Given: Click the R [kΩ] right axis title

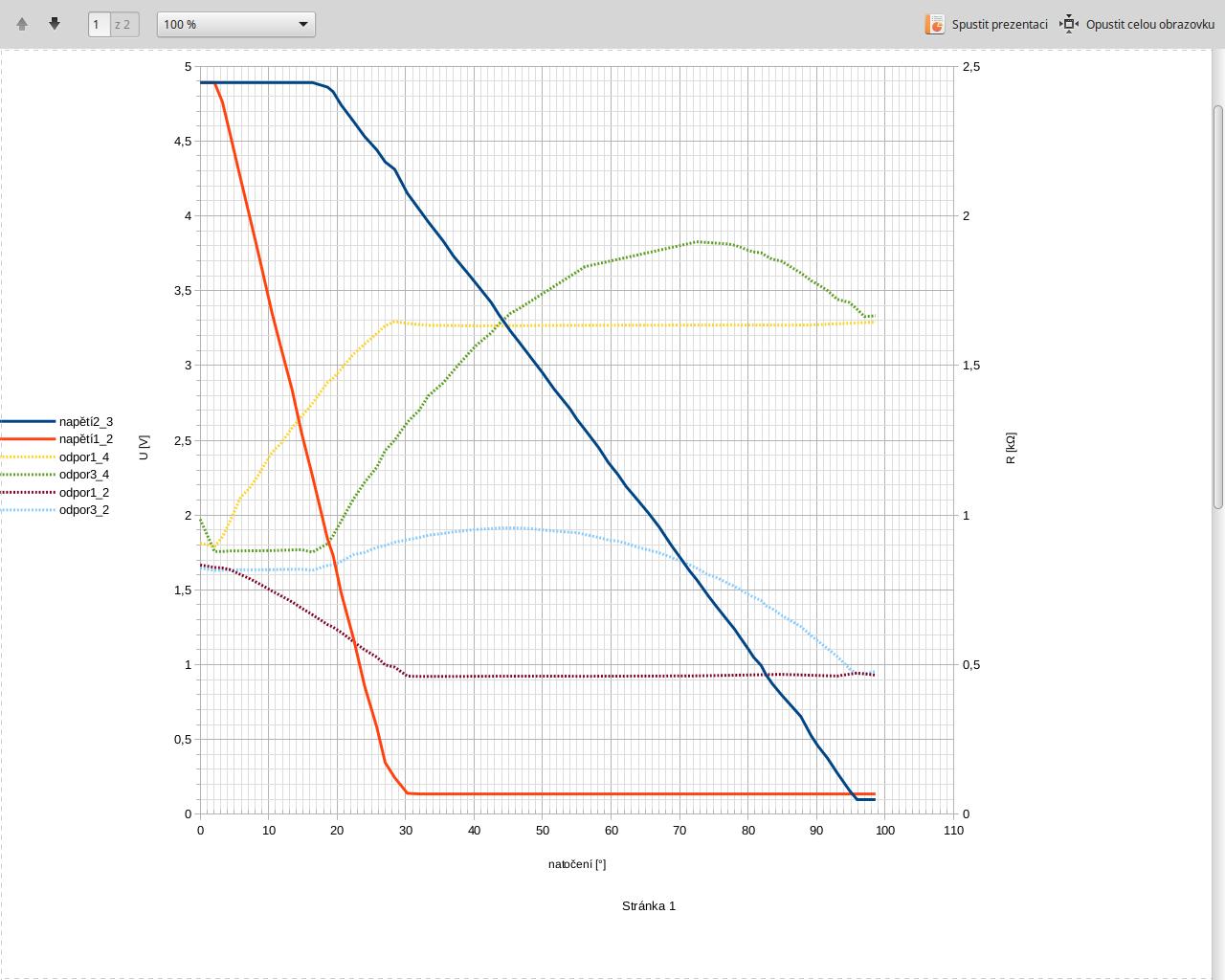Looking at the screenshot, I should pos(1011,447).
